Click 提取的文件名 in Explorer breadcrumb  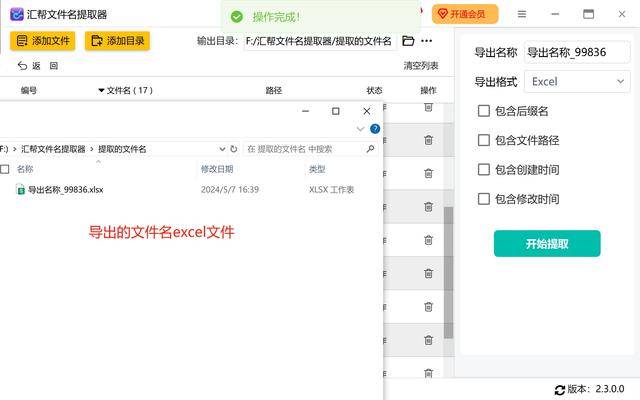[122, 149]
